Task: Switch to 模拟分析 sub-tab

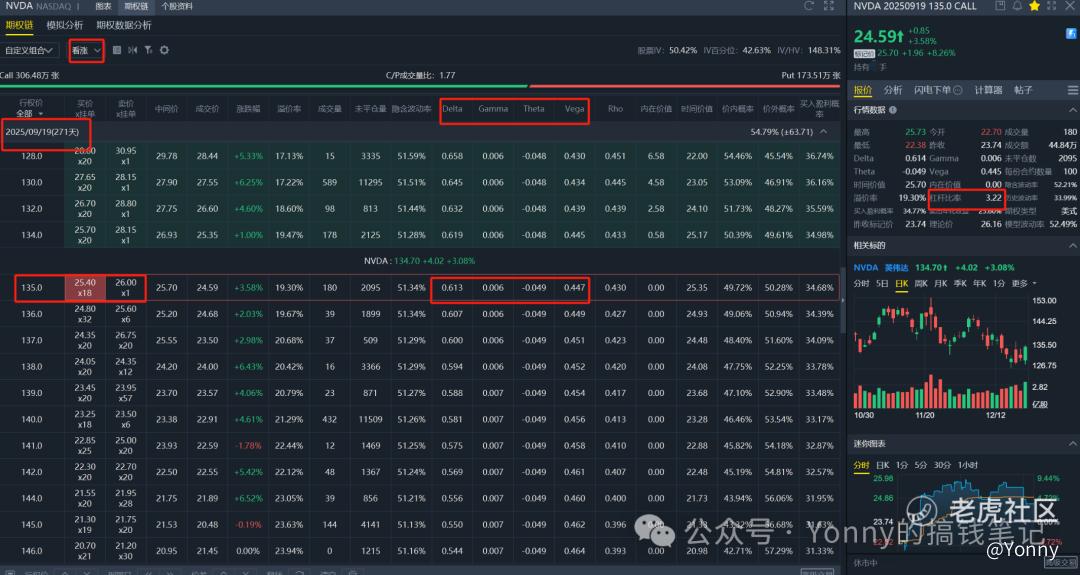Action: (65, 25)
